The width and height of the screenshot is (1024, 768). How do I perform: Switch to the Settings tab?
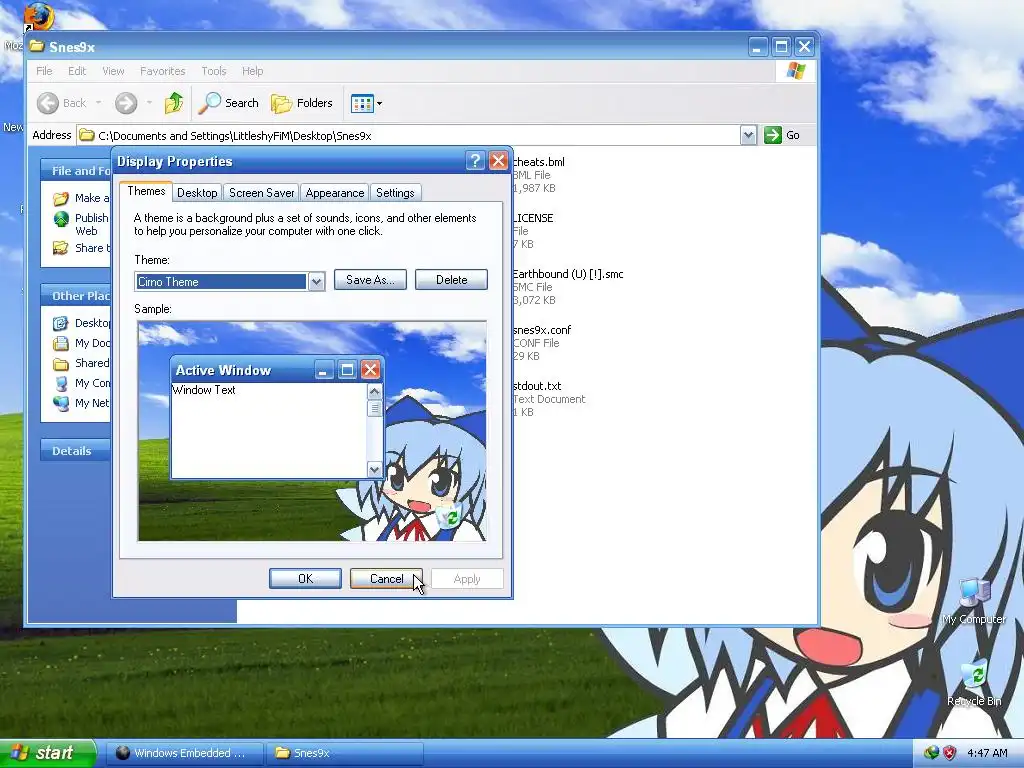click(395, 193)
